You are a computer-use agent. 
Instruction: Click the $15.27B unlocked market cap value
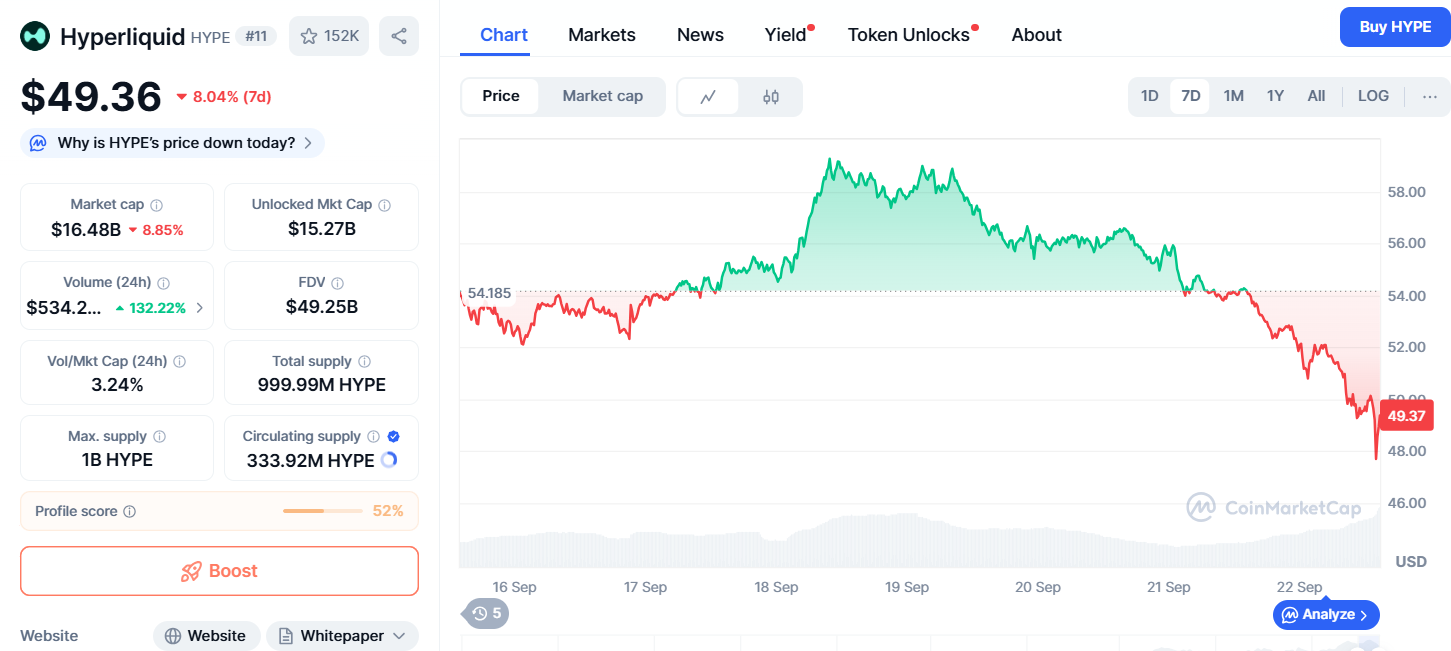point(322,229)
